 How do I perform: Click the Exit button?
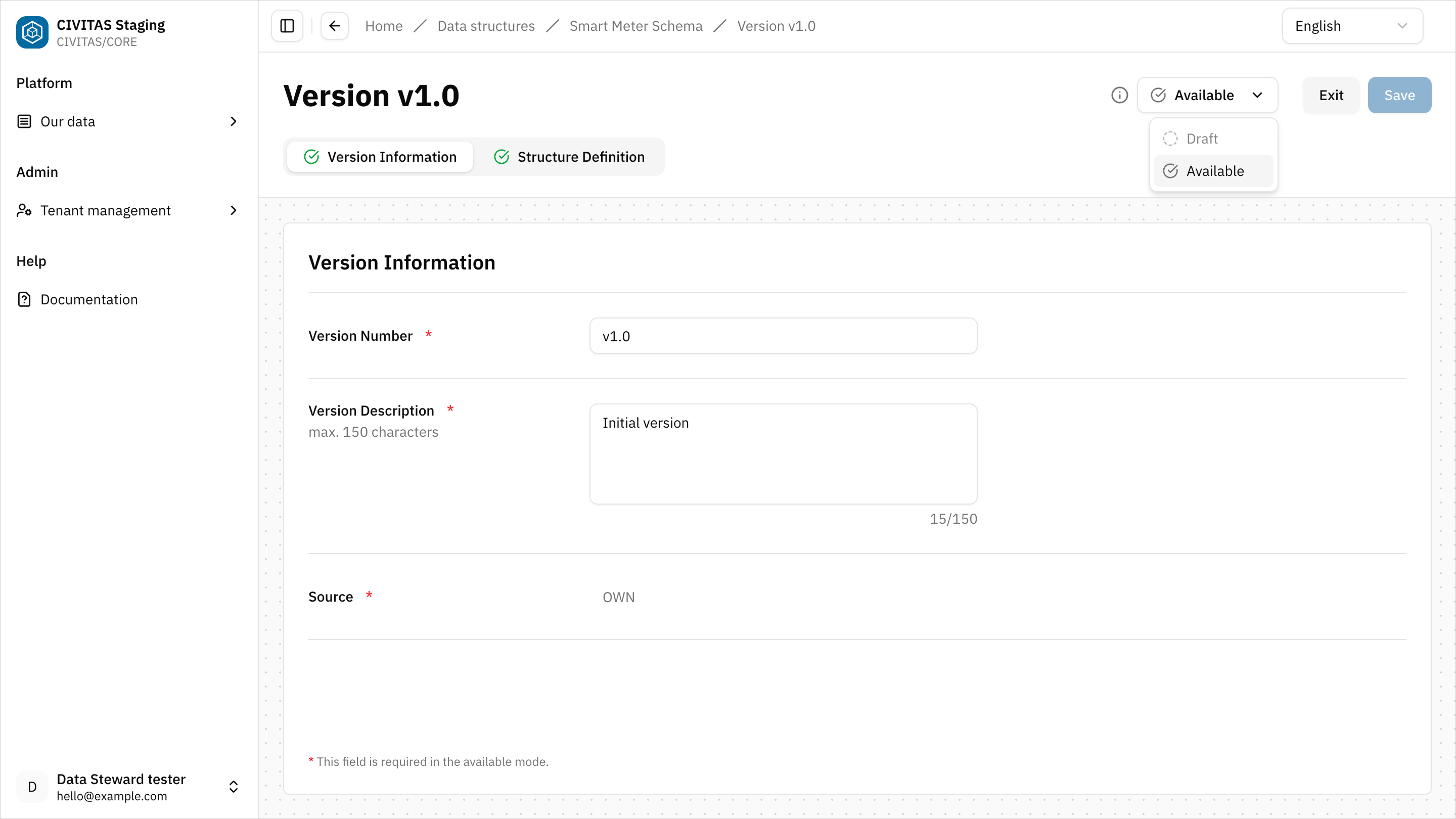pyautogui.click(x=1331, y=95)
